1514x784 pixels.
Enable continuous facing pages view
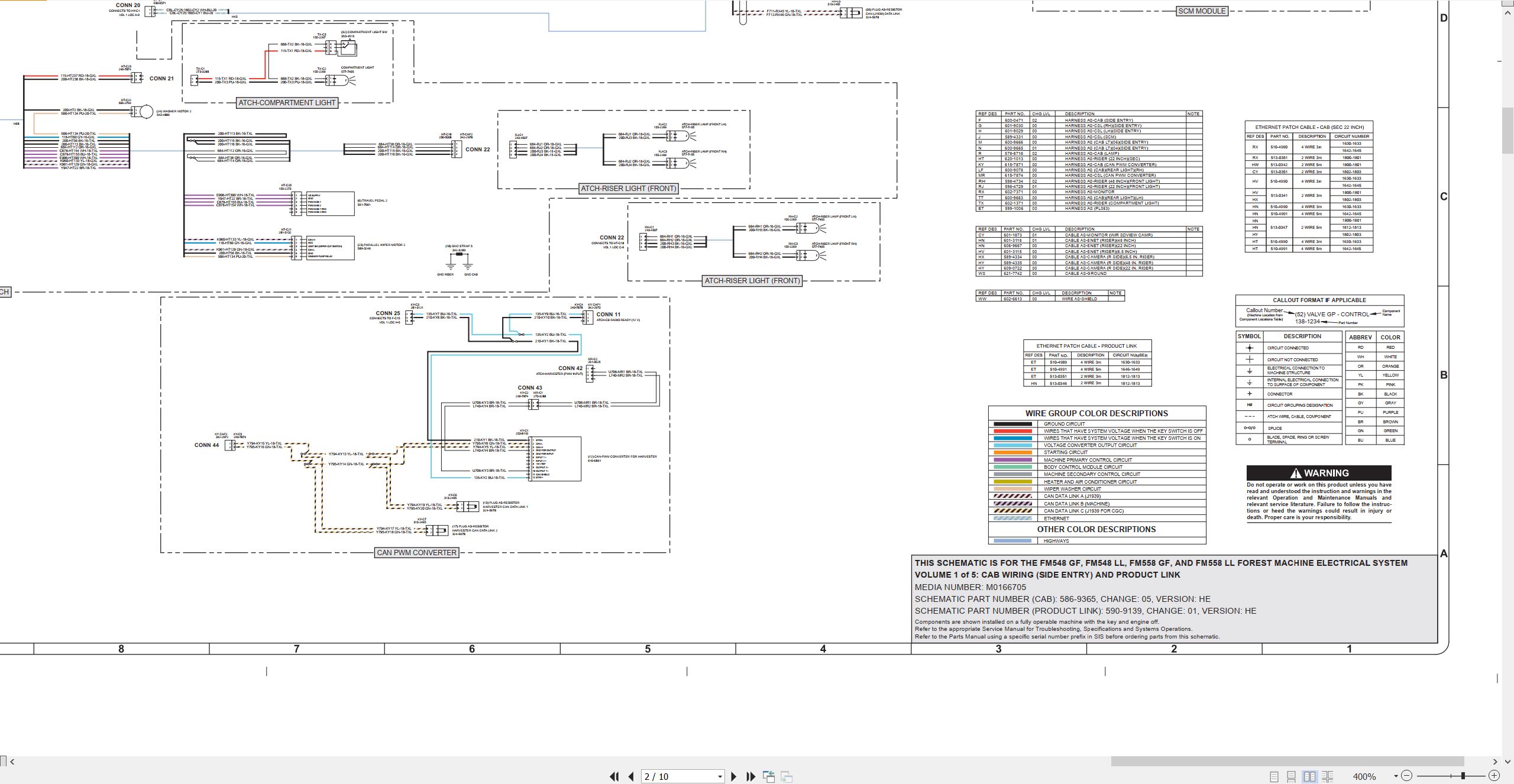point(1328,776)
